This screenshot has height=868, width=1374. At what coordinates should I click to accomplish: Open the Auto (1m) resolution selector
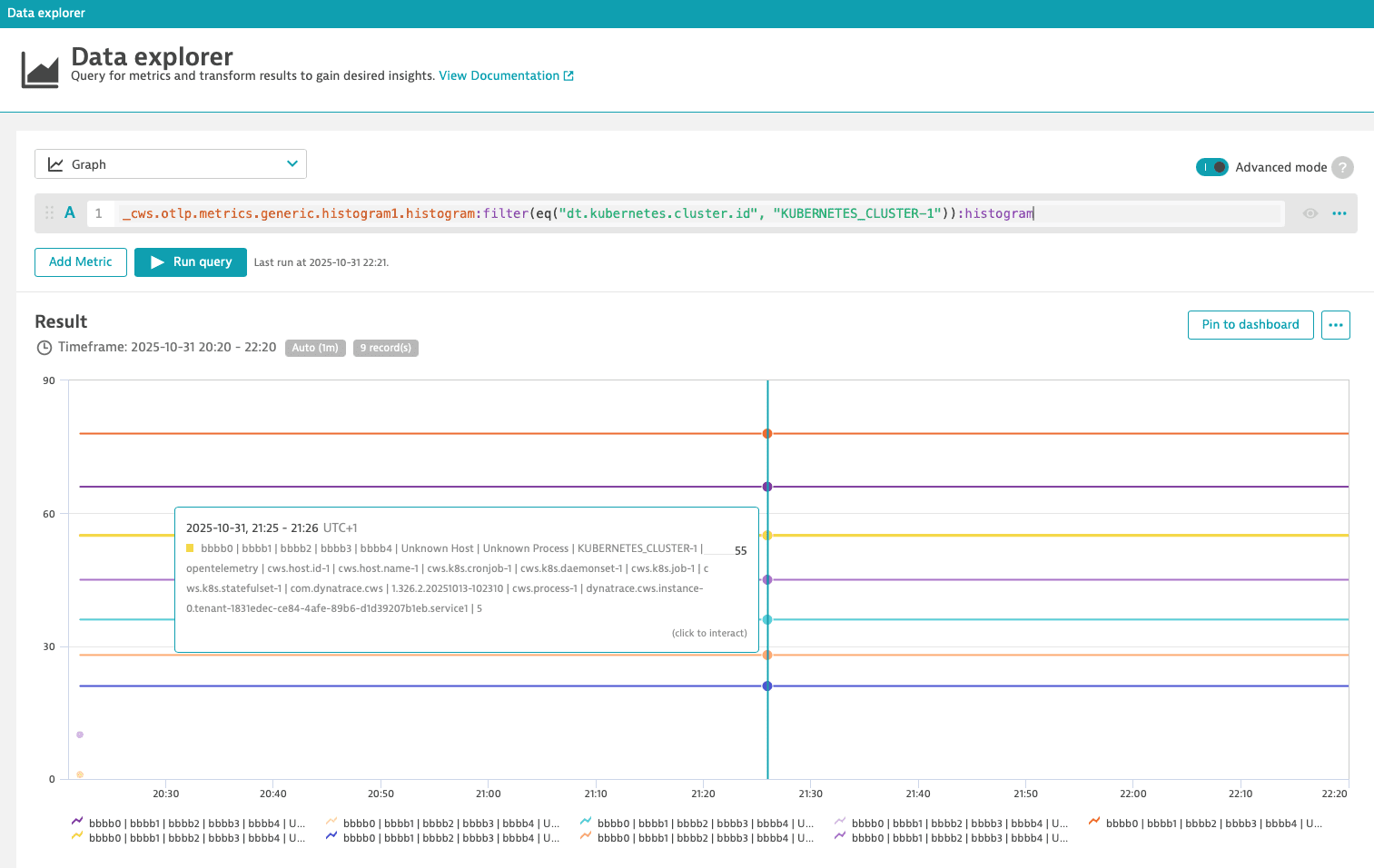coord(315,348)
